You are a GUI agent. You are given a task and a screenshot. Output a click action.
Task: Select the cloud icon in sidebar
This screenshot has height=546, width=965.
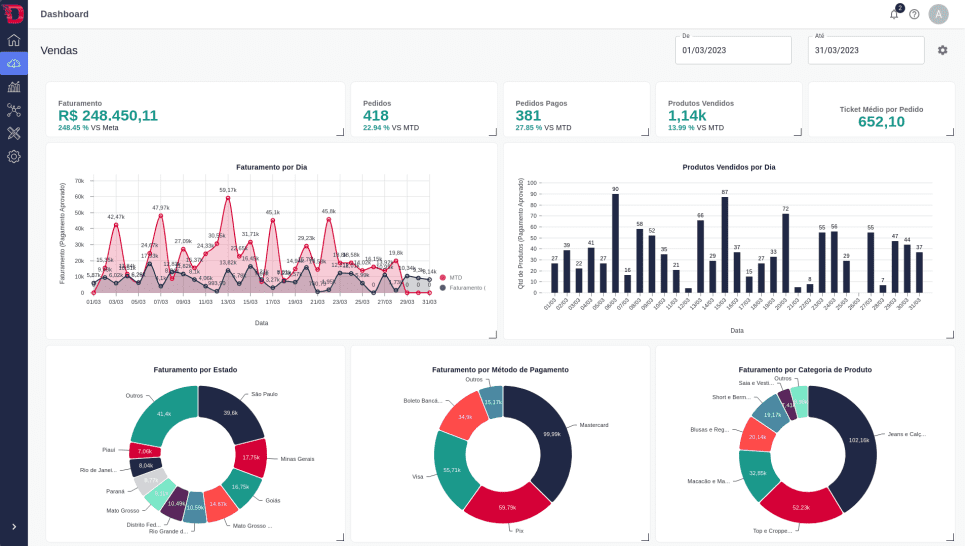(x=14, y=64)
